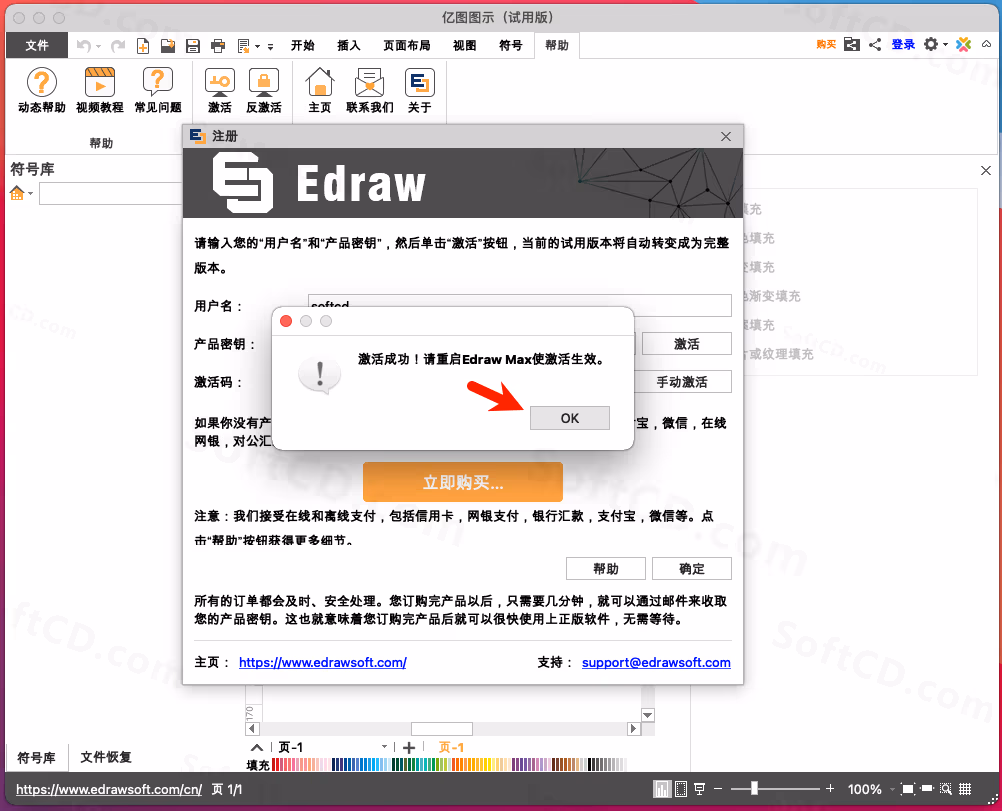Select the 文件恢复 bottom panel tab

click(106, 757)
